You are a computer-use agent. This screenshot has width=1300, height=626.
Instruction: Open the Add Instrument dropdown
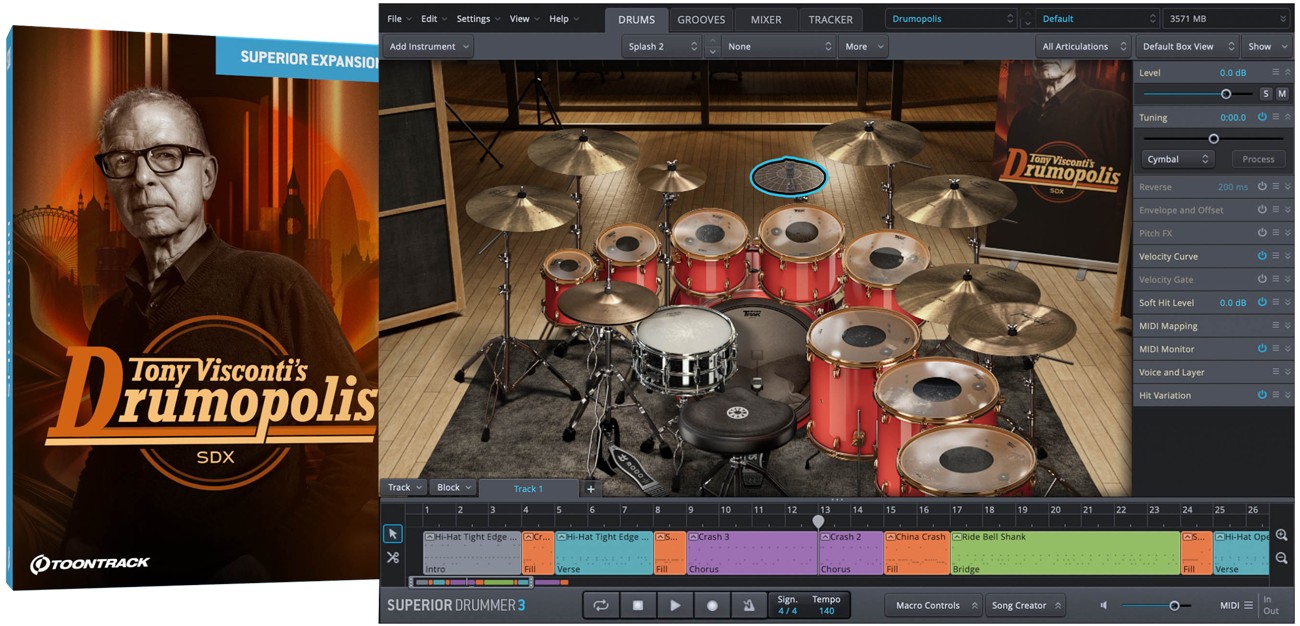427,45
